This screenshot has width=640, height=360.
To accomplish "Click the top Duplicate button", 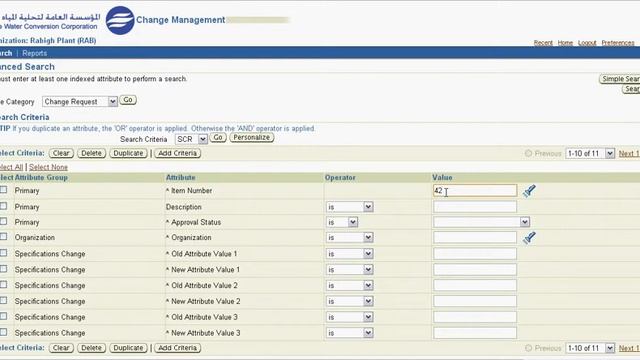I will tap(128, 153).
